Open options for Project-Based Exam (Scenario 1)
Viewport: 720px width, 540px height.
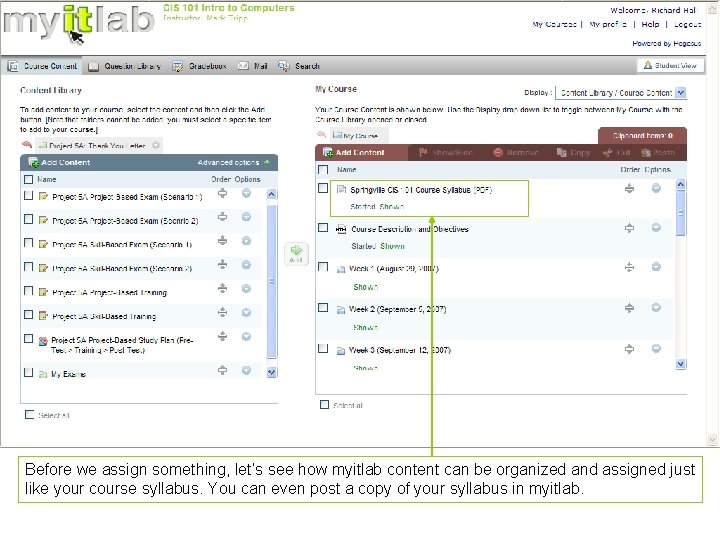[247, 193]
